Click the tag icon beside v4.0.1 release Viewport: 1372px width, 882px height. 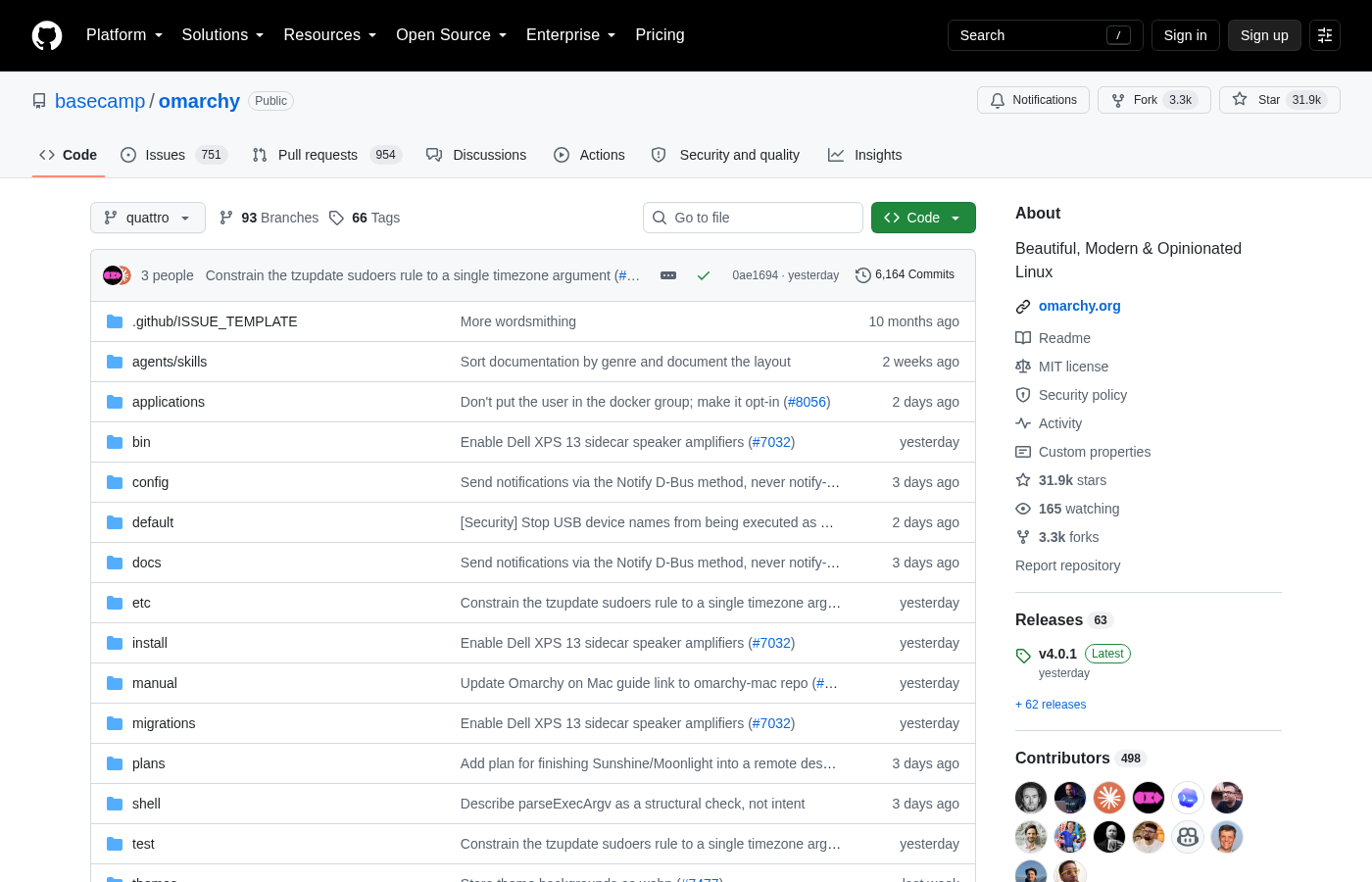tap(1023, 656)
